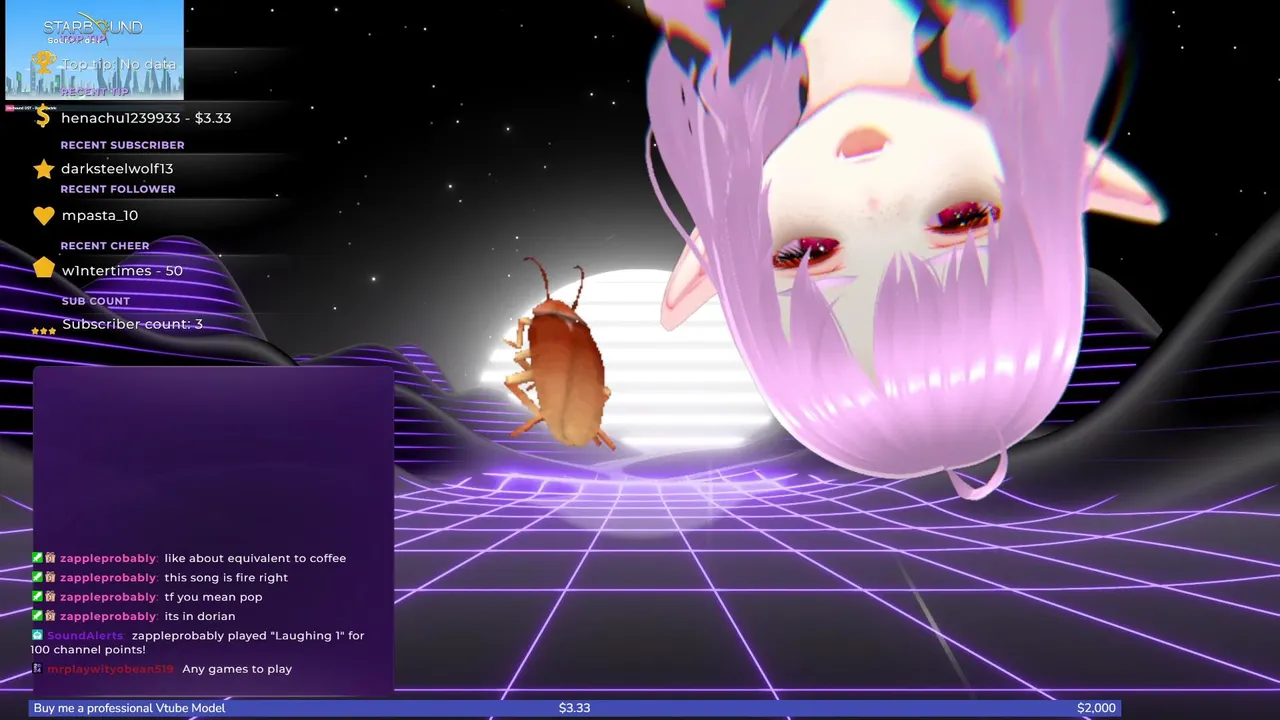
Task: Click zappleprobably's name on the 'tf you mean pop' message
Action: coord(108,597)
